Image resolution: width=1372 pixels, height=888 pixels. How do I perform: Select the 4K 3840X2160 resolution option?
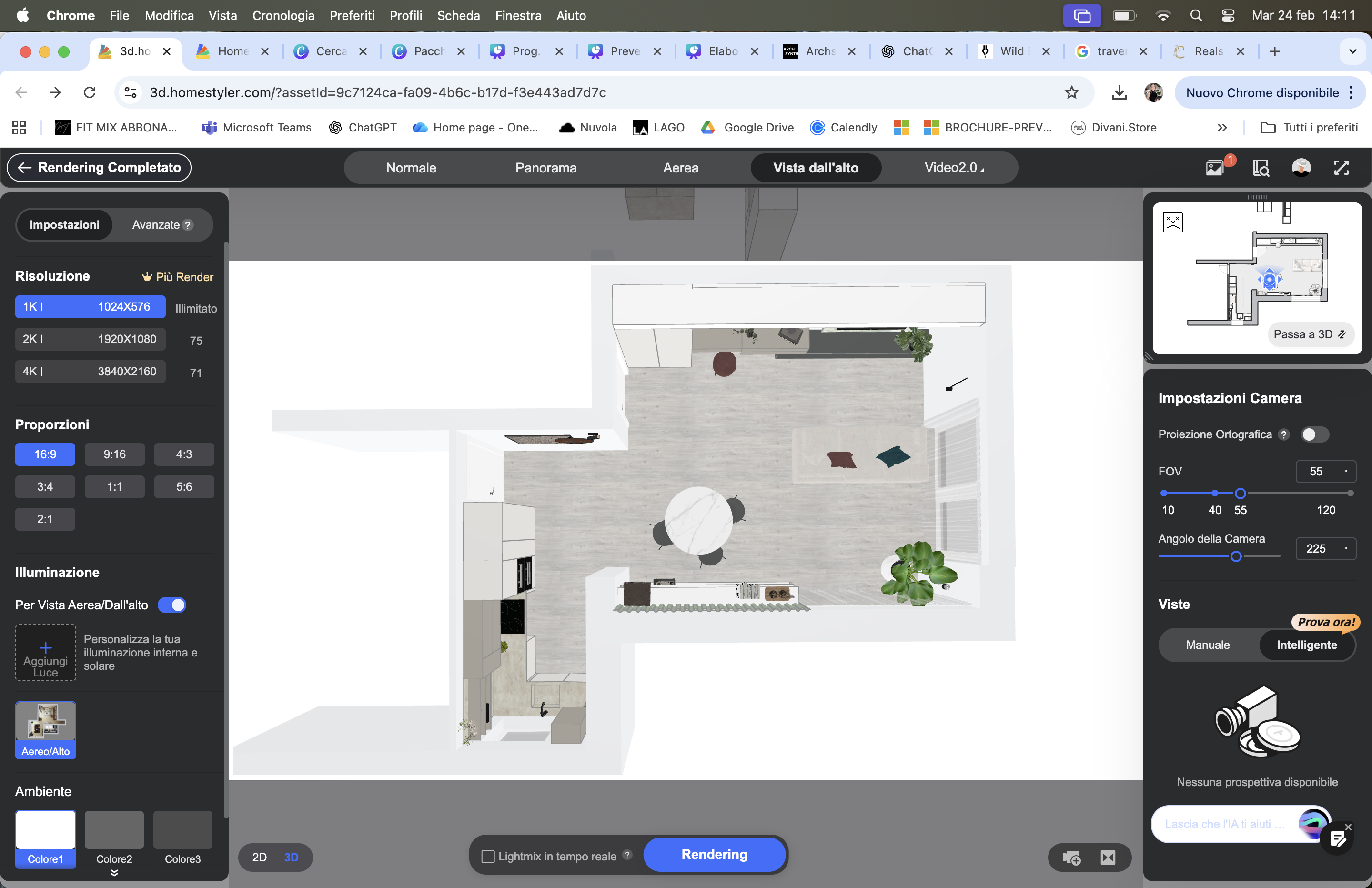pos(90,371)
